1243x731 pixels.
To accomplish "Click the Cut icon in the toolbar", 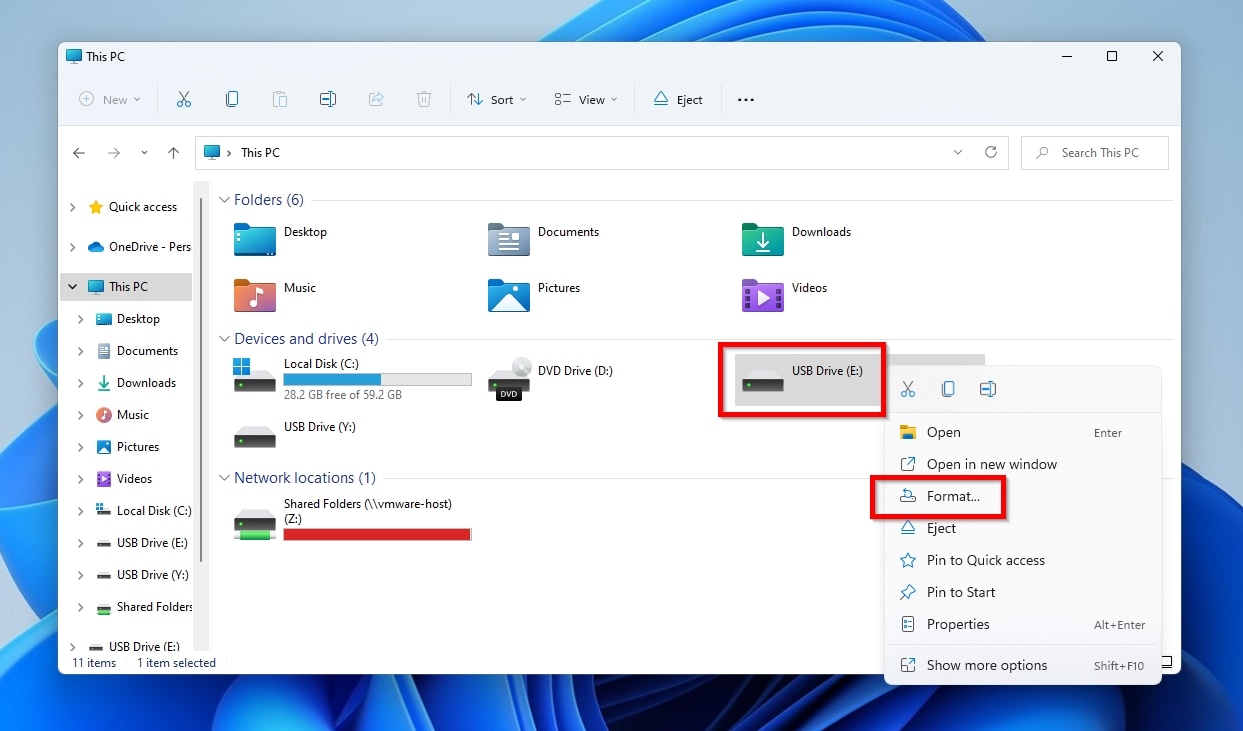I will [184, 99].
